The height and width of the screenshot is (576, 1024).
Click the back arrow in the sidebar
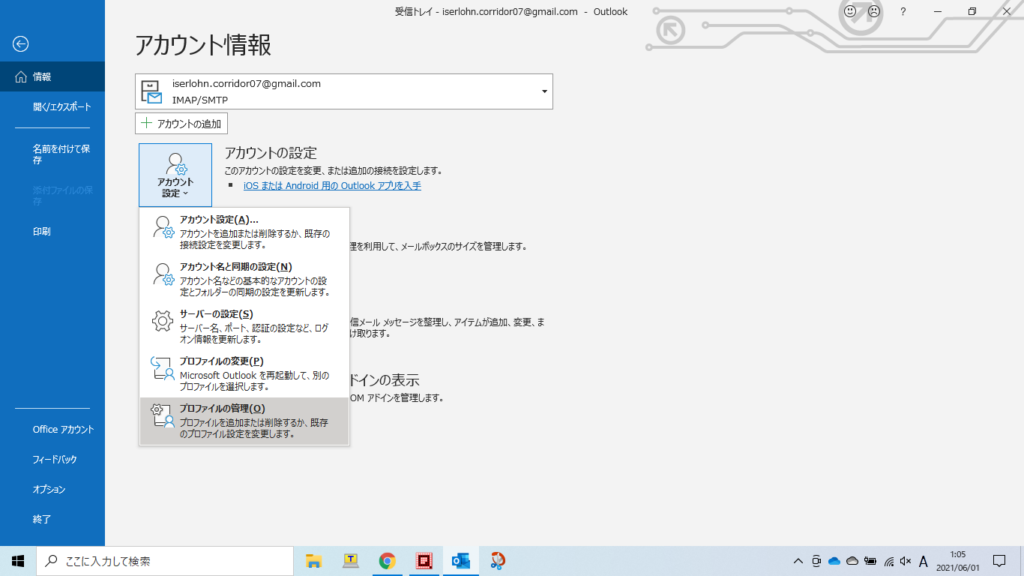coord(21,43)
